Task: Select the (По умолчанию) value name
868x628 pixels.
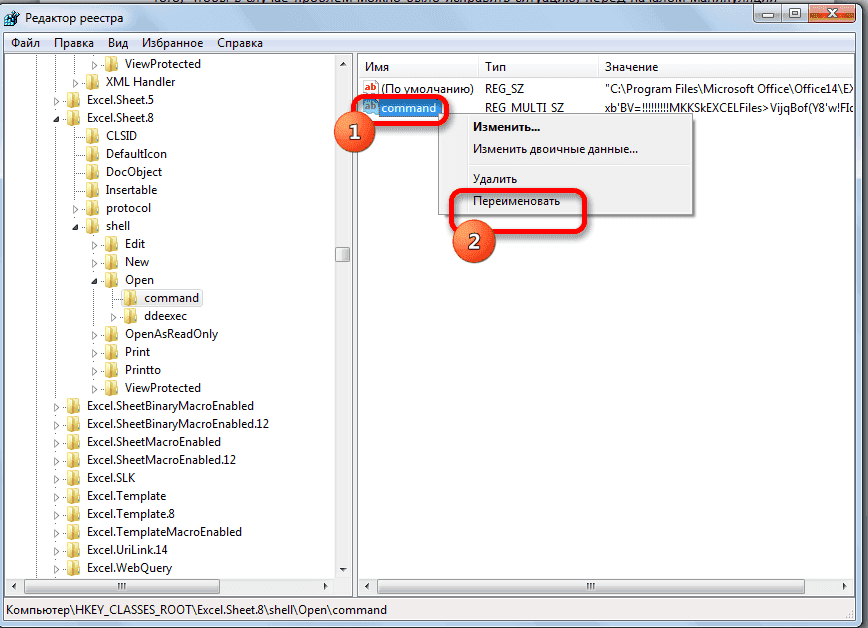Action: pyautogui.click(x=427, y=89)
